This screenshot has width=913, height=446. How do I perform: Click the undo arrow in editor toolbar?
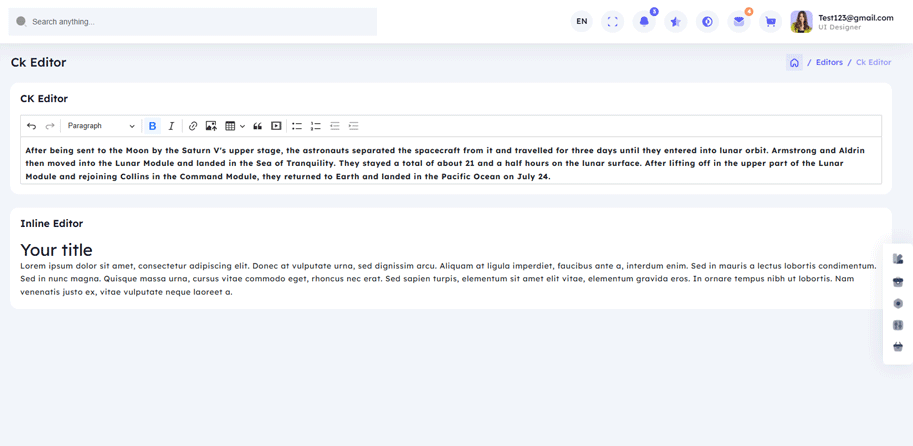coord(32,126)
